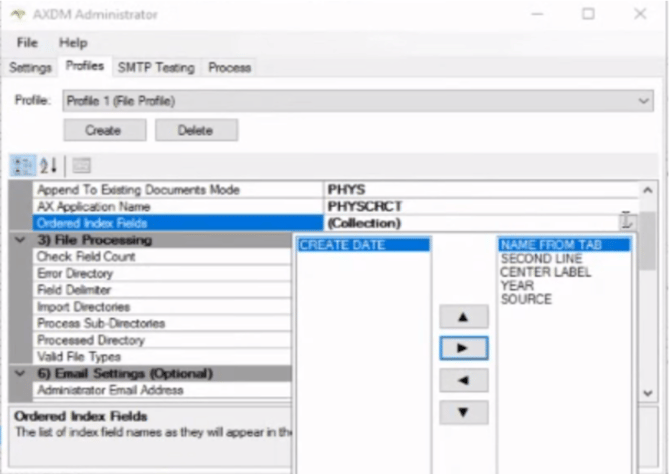The width and height of the screenshot is (670, 474).
Task: Click the Alphabetical sort toolbar icon
Action: click(x=49, y=166)
